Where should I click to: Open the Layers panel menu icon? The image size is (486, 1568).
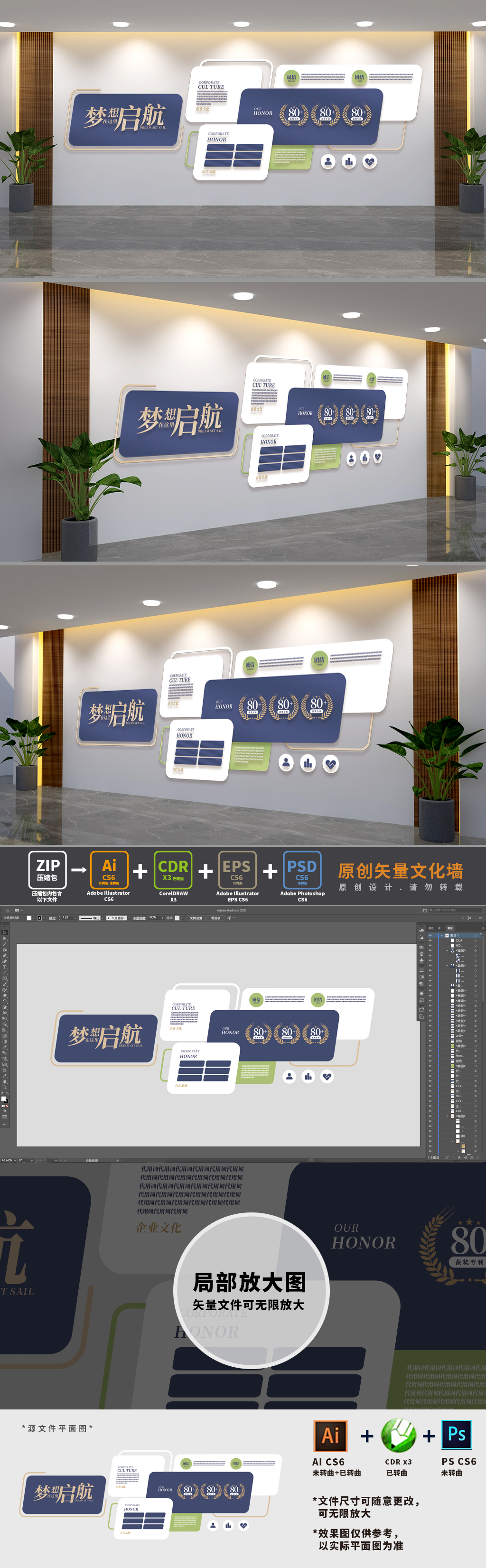coord(483,929)
